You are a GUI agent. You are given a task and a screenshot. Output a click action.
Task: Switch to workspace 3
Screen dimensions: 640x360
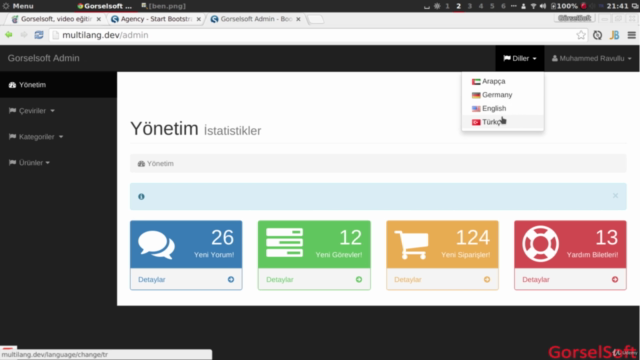[469, 6]
